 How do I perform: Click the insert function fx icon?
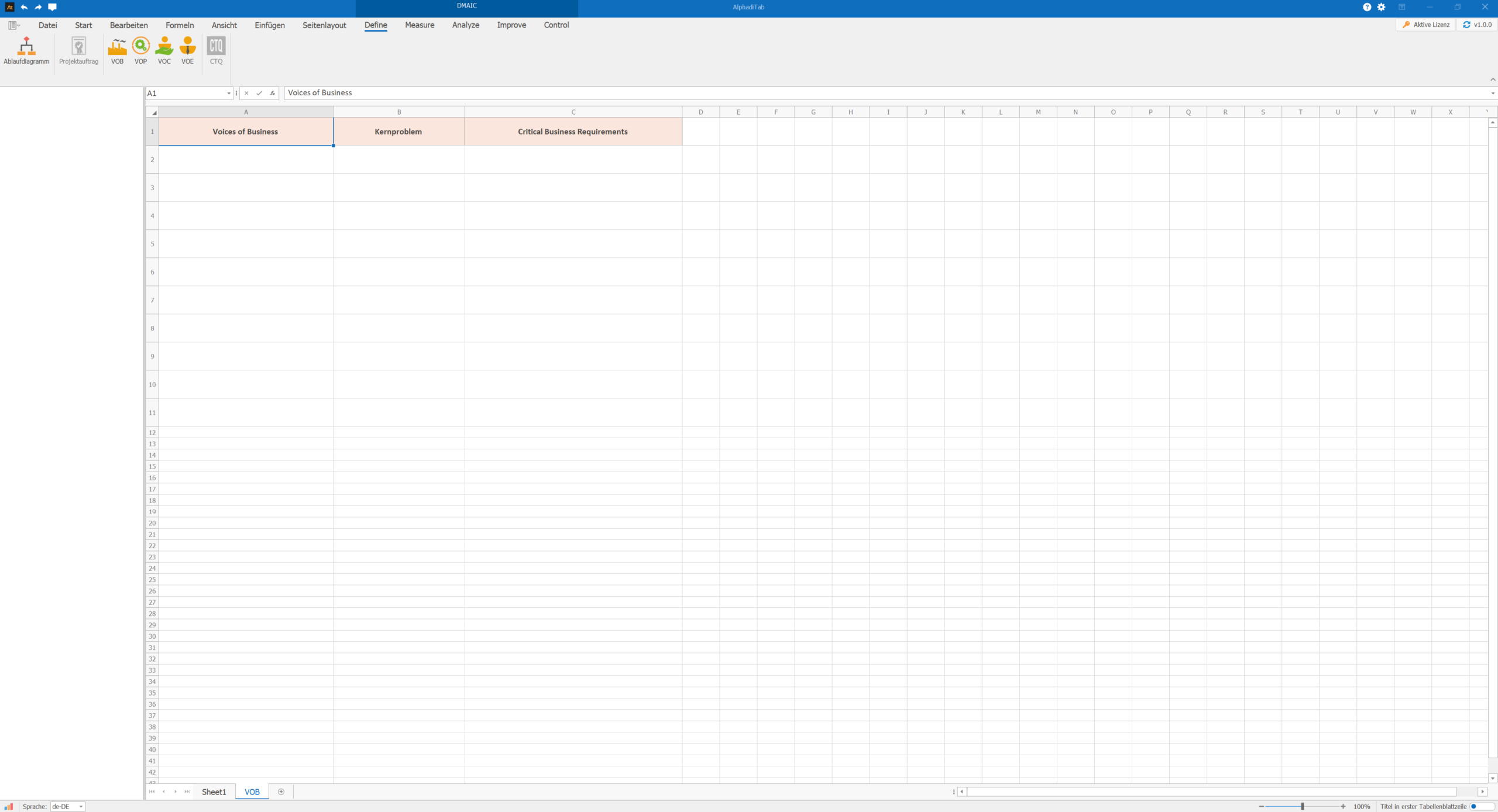click(272, 93)
